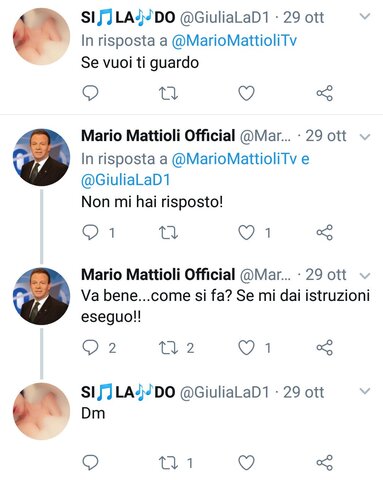Like the 'Se vuoi ti guardo' tweet
This screenshot has height=480, width=383.
pos(246,93)
